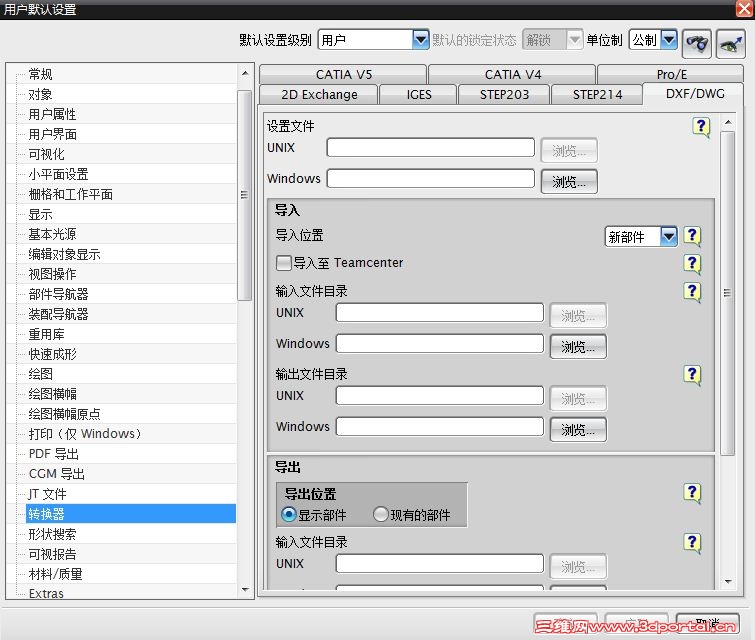
Task: Select 转换器 category
Action: click(131, 514)
